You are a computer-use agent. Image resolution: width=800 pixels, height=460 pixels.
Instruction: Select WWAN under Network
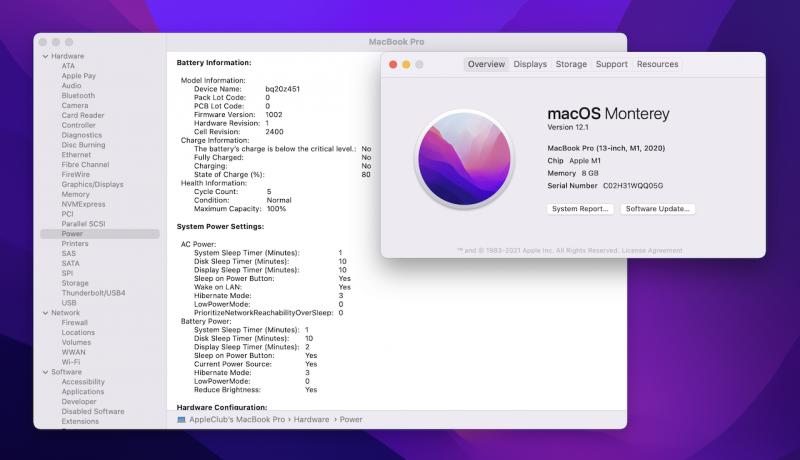(x=73, y=352)
